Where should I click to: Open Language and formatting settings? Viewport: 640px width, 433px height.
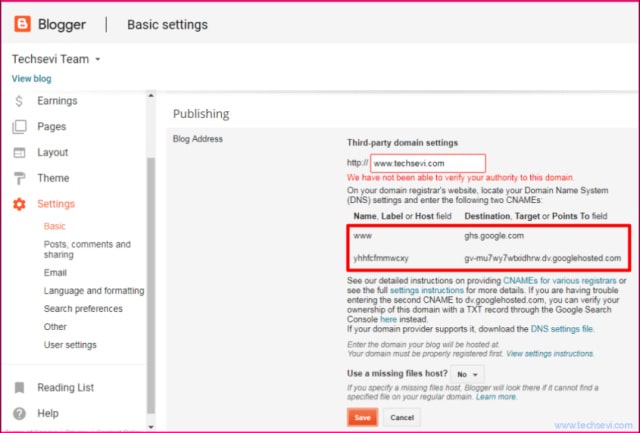tap(94, 291)
